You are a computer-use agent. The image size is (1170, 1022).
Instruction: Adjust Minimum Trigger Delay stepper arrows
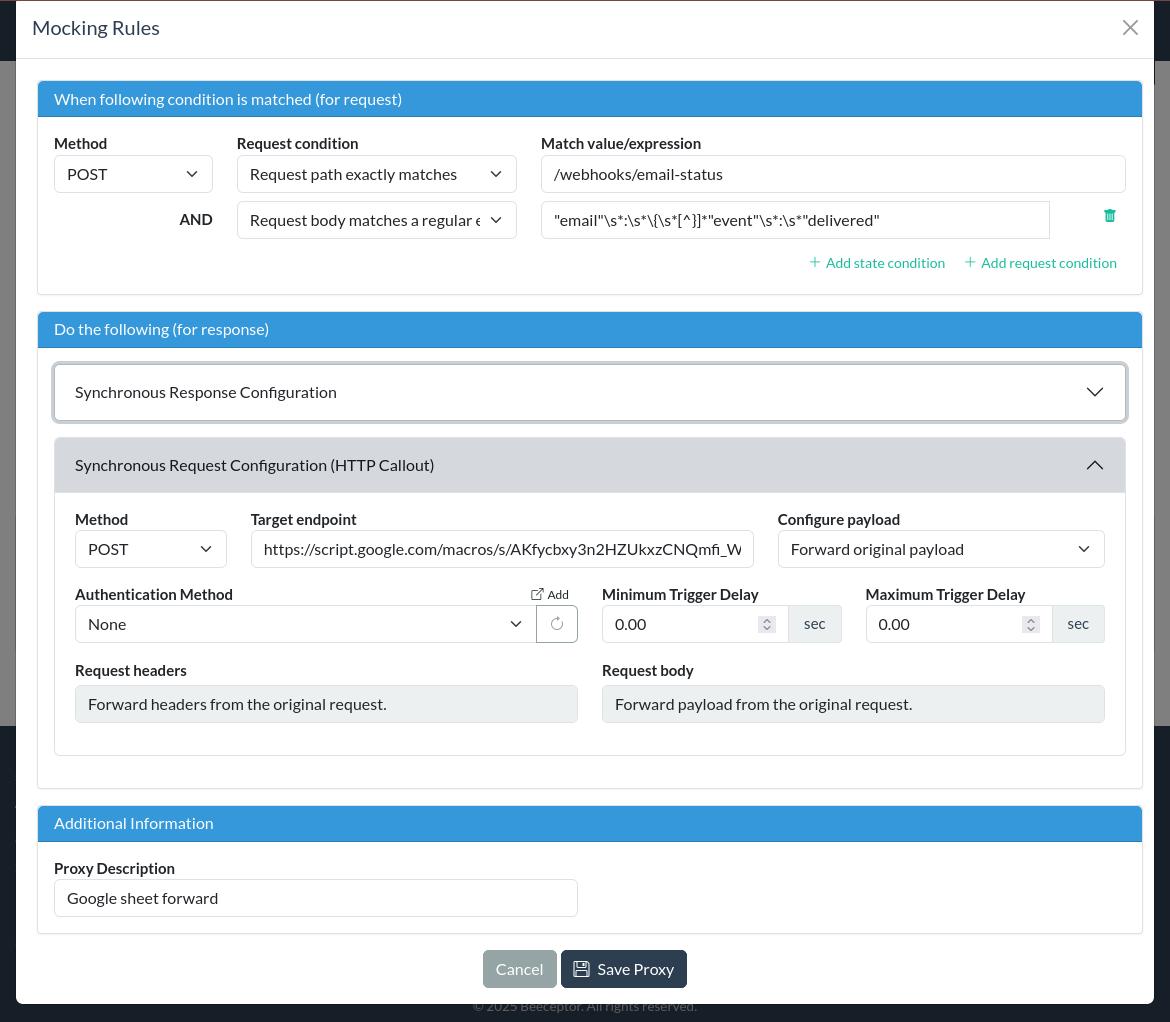pos(767,624)
